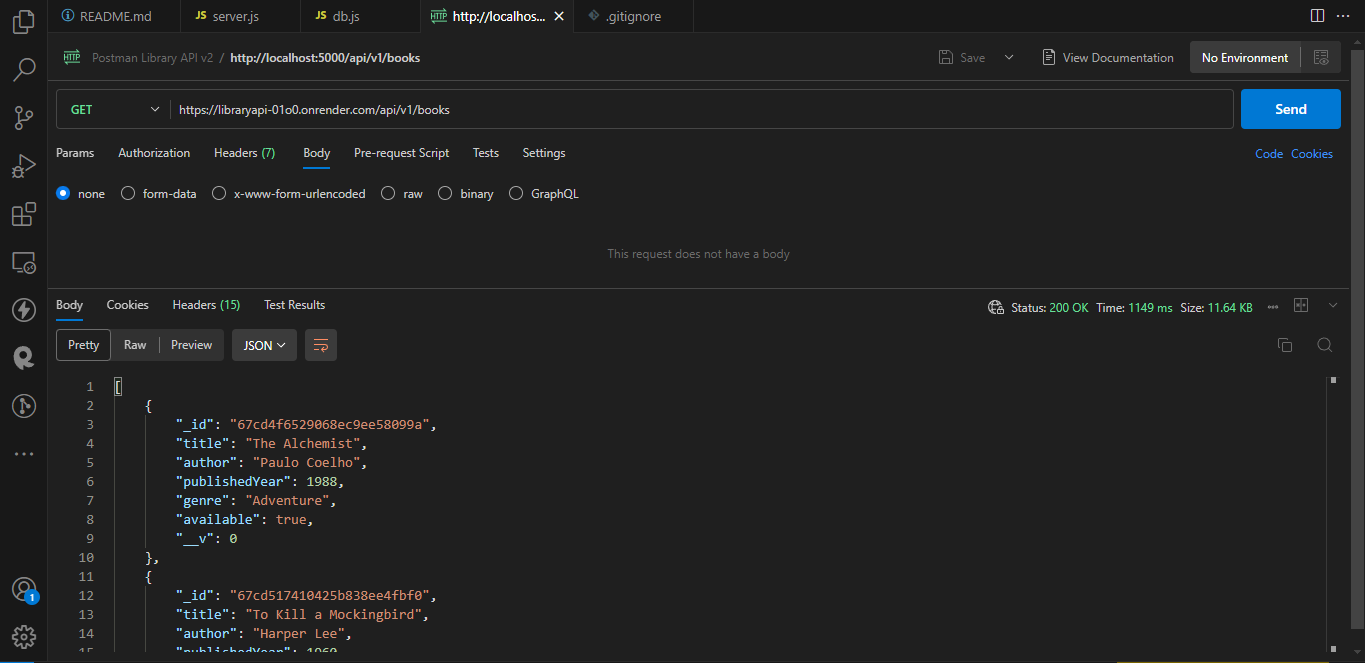Click the Cookies link next to Code
1365x663 pixels.
1312,154
